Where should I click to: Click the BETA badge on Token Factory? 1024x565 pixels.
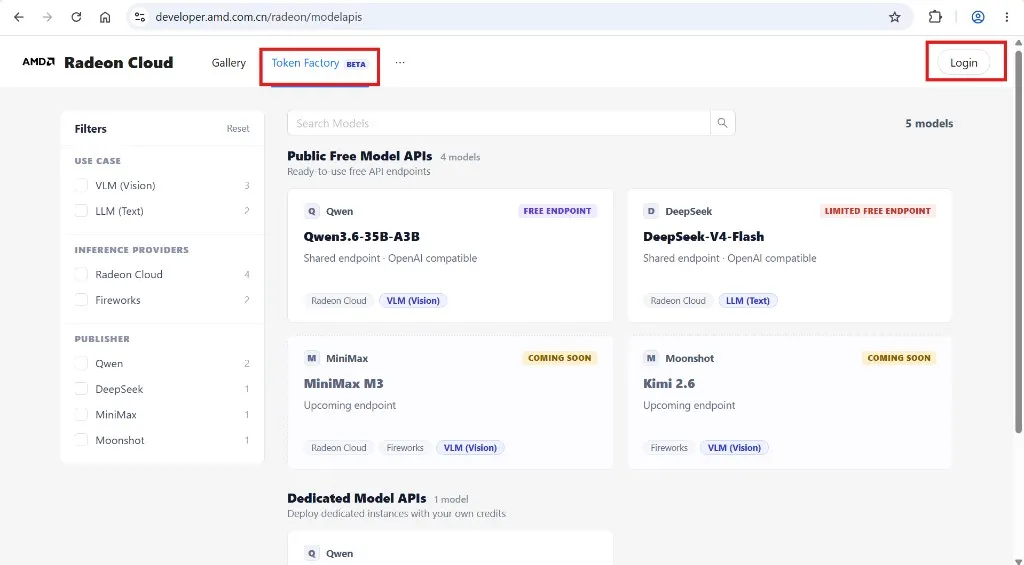point(356,64)
